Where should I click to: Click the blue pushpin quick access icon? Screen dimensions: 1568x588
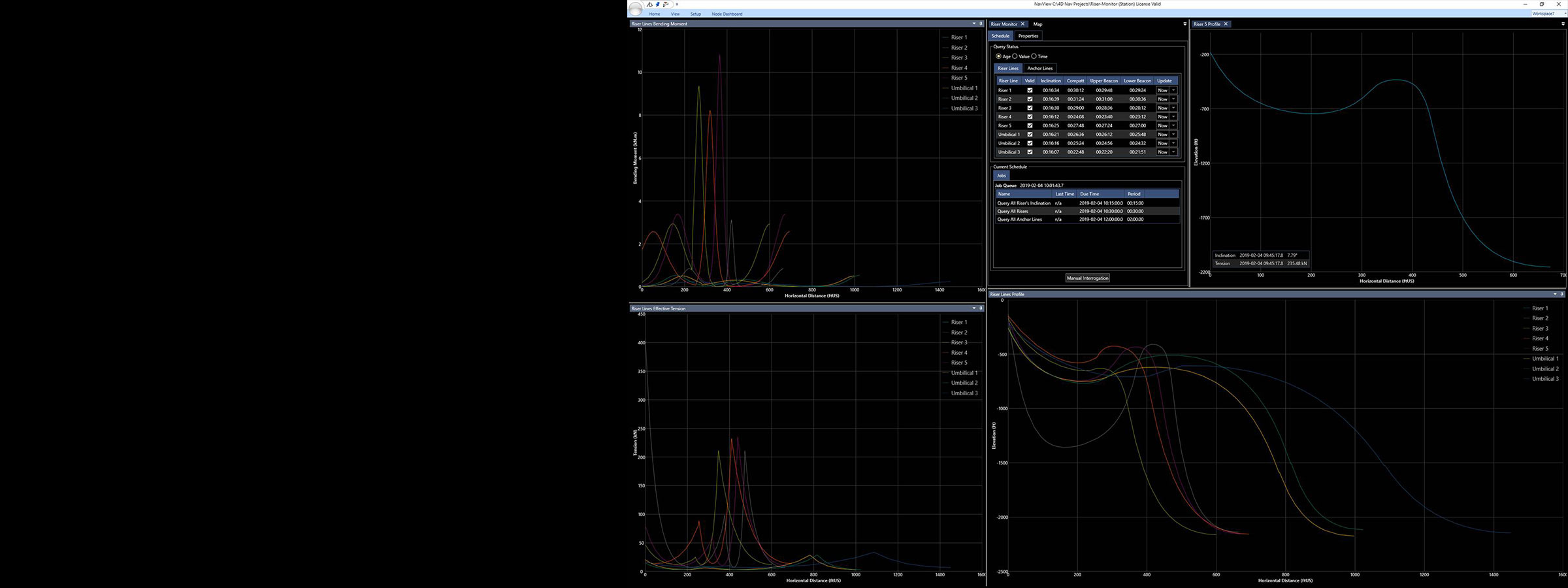657,5
